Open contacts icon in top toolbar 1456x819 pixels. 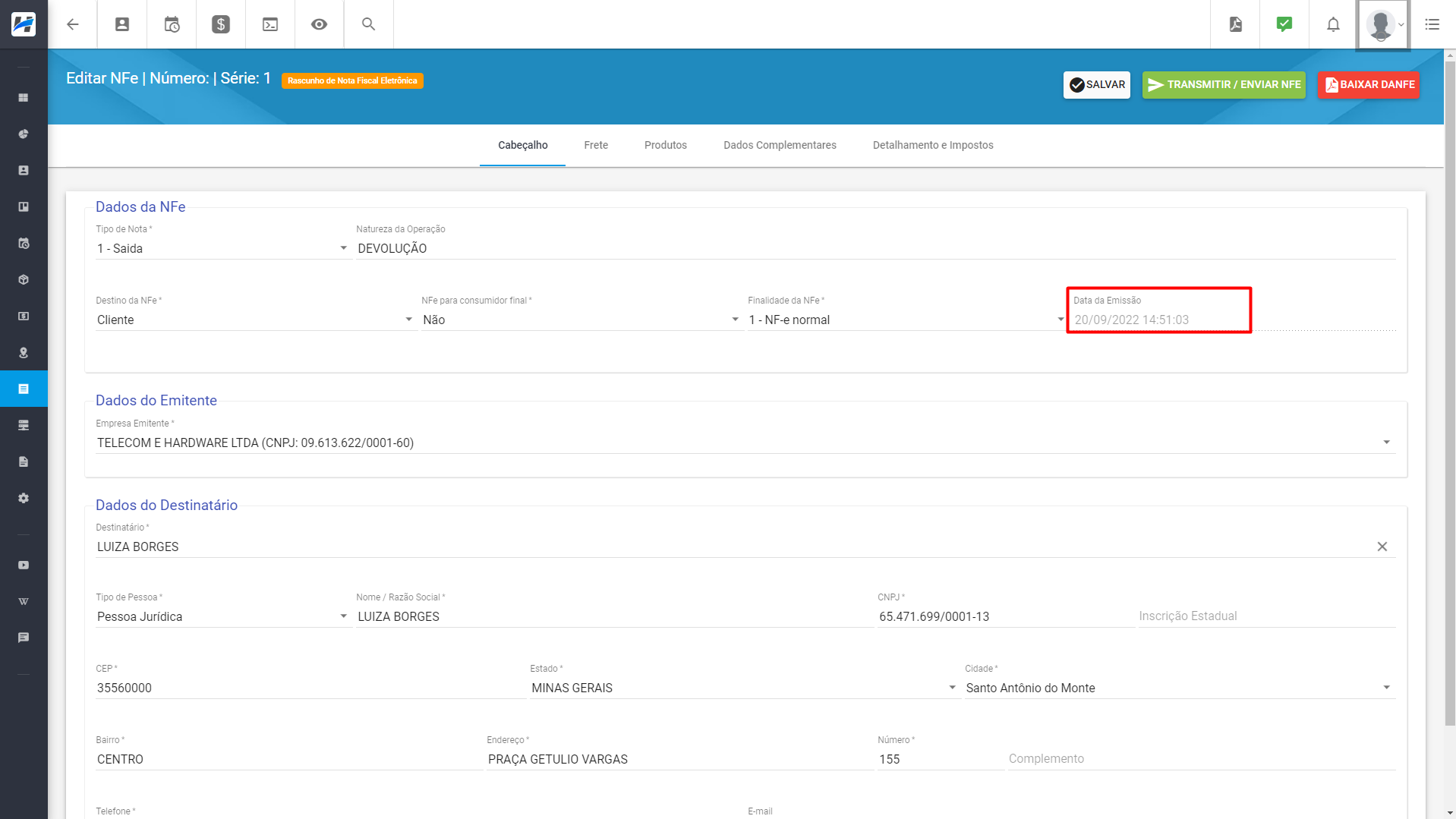[x=122, y=24]
